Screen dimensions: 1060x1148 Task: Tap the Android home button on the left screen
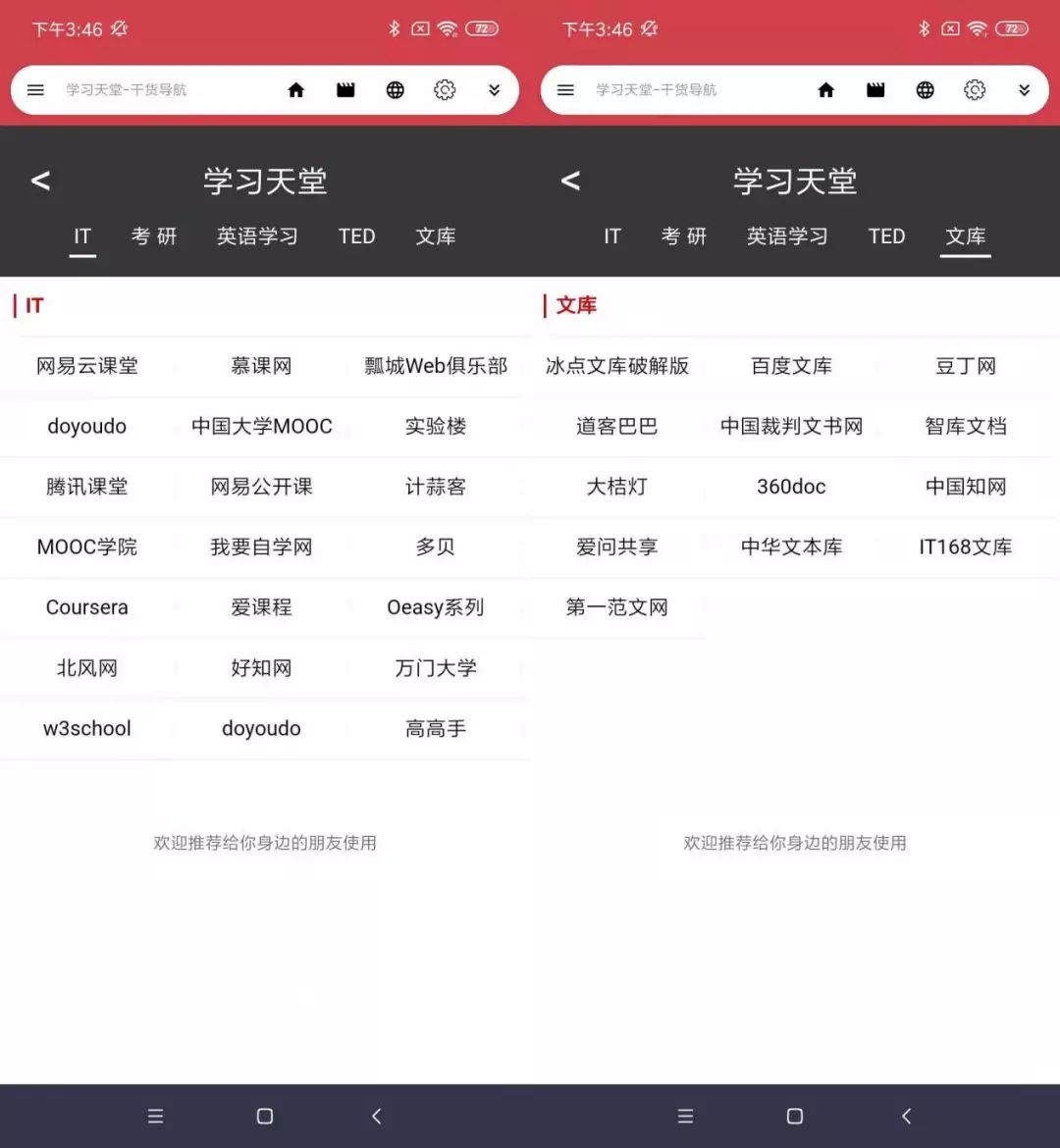point(265,1116)
